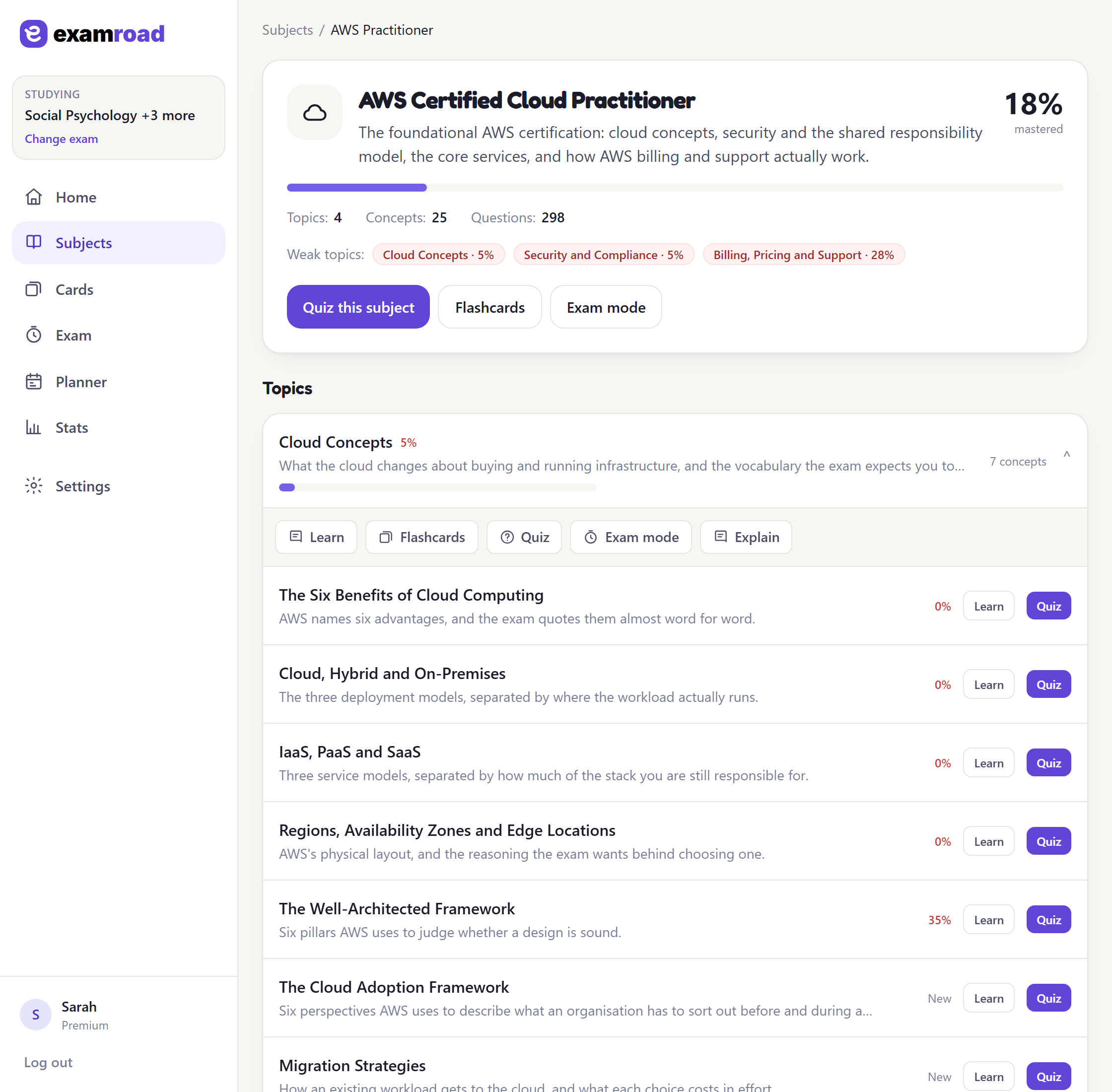The width and height of the screenshot is (1112, 1092).
Task: Learn Cloud, Hybrid and On-Premises
Action: pos(989,685)
